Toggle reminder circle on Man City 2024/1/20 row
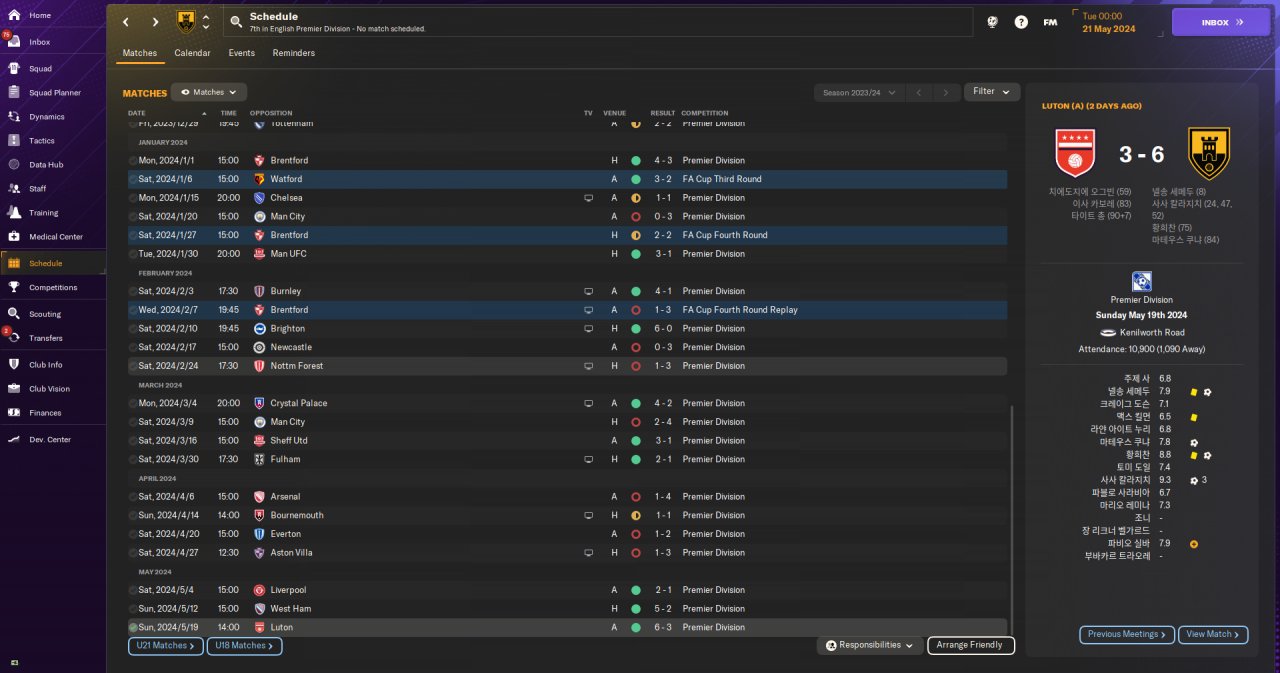The height and width of the screenshot is (673, 1280). [x=133, y=216]
